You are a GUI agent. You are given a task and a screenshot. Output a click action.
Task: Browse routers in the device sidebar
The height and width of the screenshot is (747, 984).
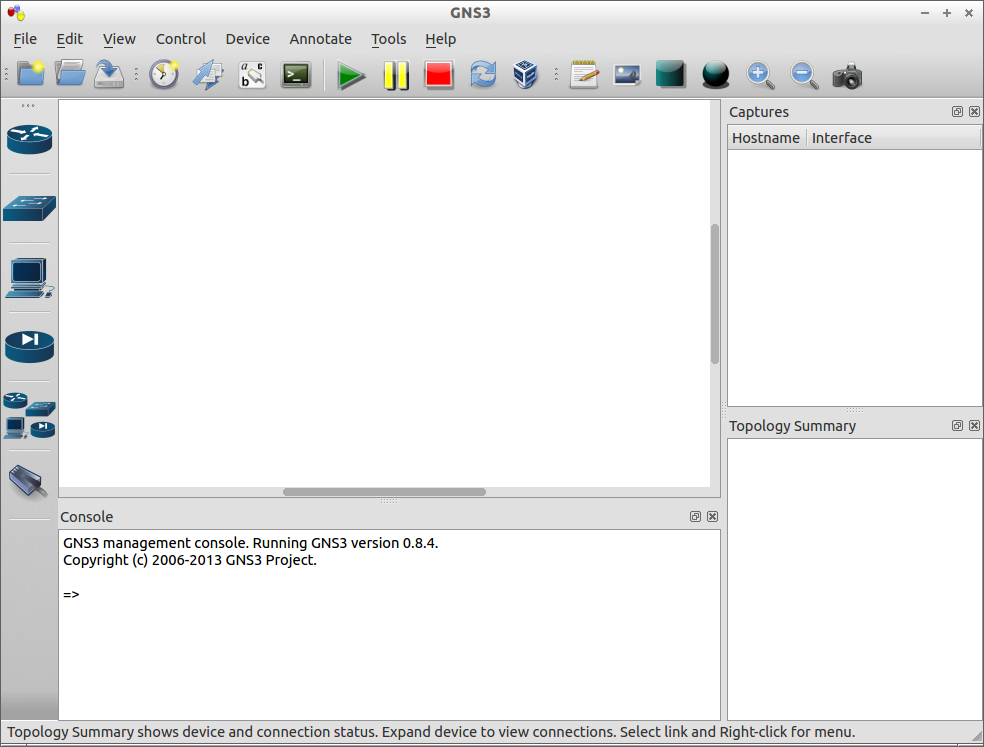coord(29,139)
